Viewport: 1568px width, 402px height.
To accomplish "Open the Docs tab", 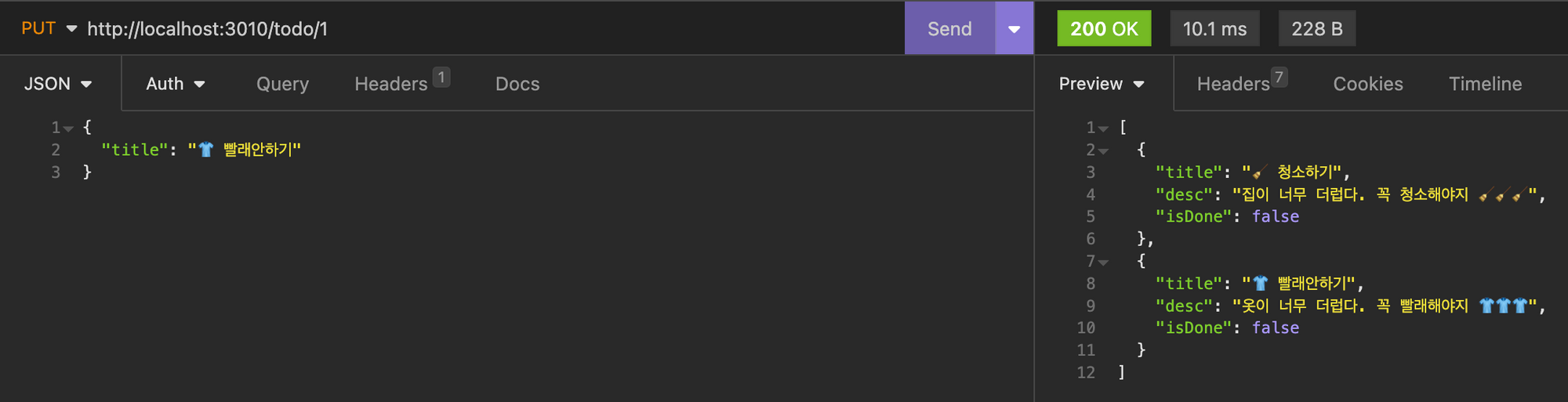I will coord(517,84).
